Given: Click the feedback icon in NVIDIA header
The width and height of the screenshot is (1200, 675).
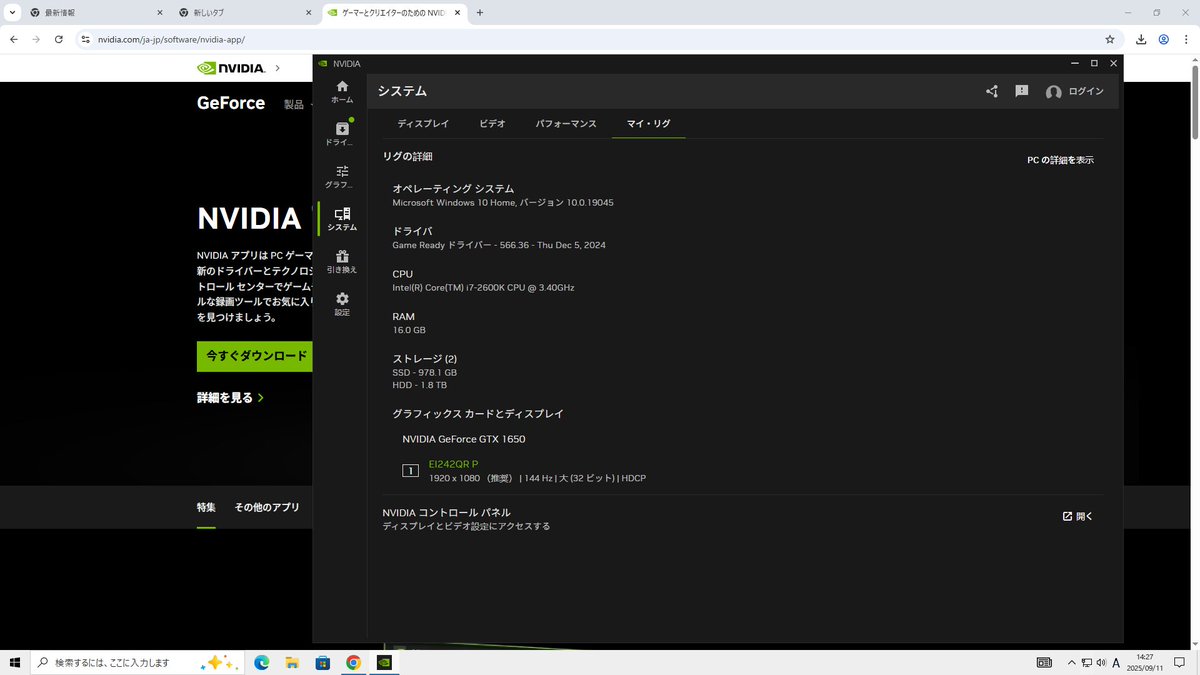Looking at the screenshot, I should [x=1021, y=91].
